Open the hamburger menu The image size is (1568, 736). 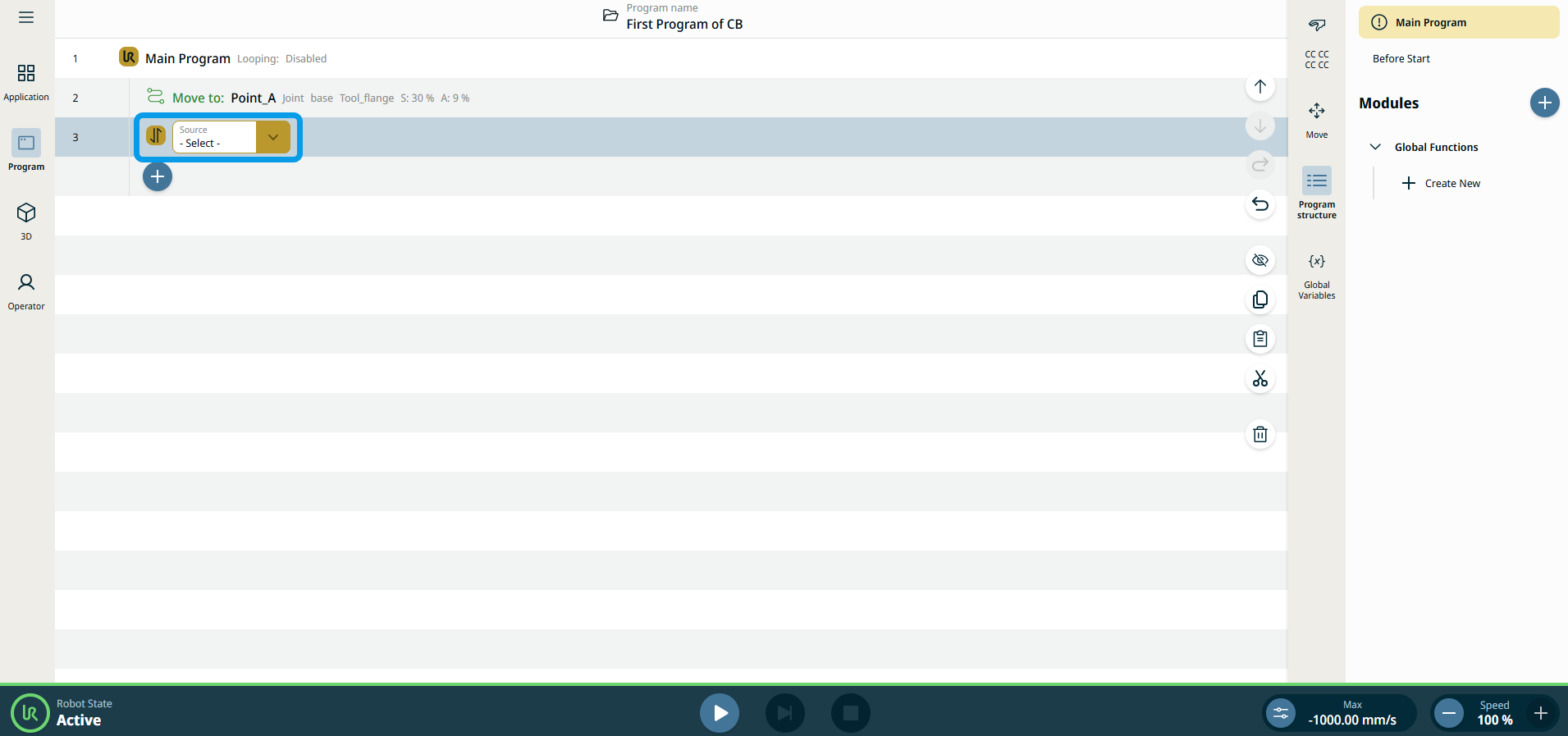pyautogui.click(x=26, y=17)
